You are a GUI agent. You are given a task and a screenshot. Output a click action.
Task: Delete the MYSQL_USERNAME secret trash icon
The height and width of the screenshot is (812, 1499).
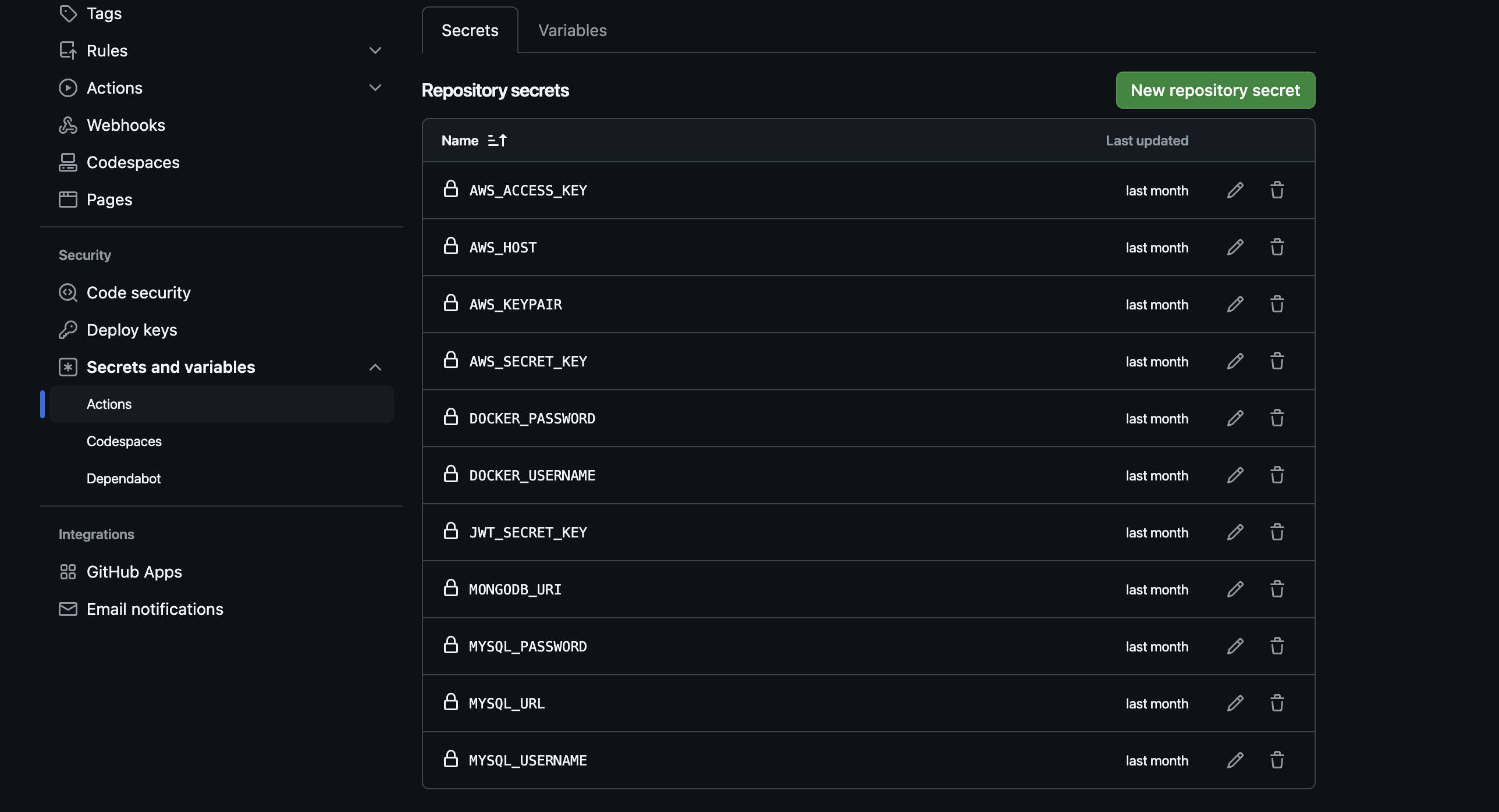1277,760
